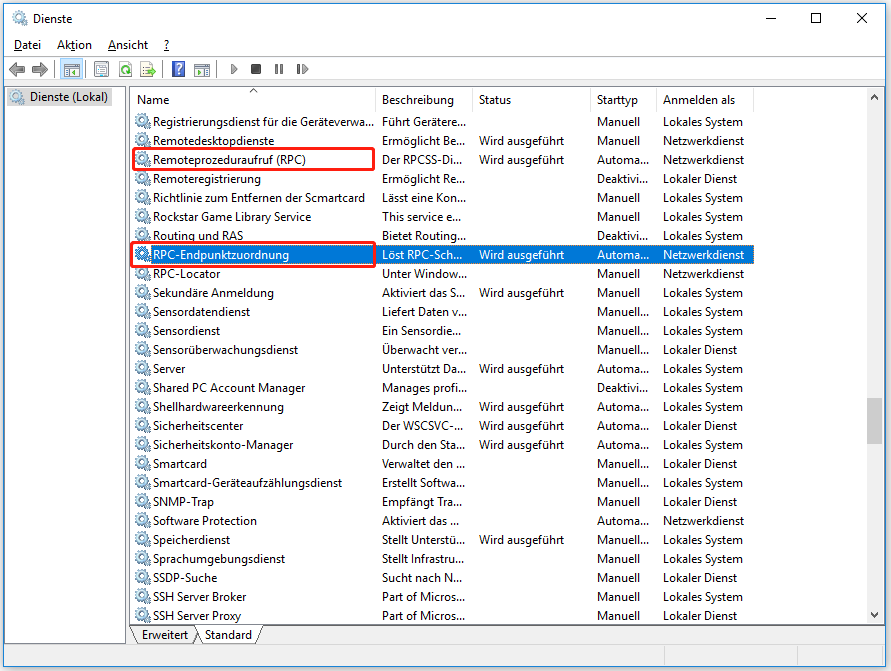This screenshot has width=891, height=671.
Task: Click gear icon of Remoteprozeduraufruf (RPC) row
Action: click(x=143, y=159)
